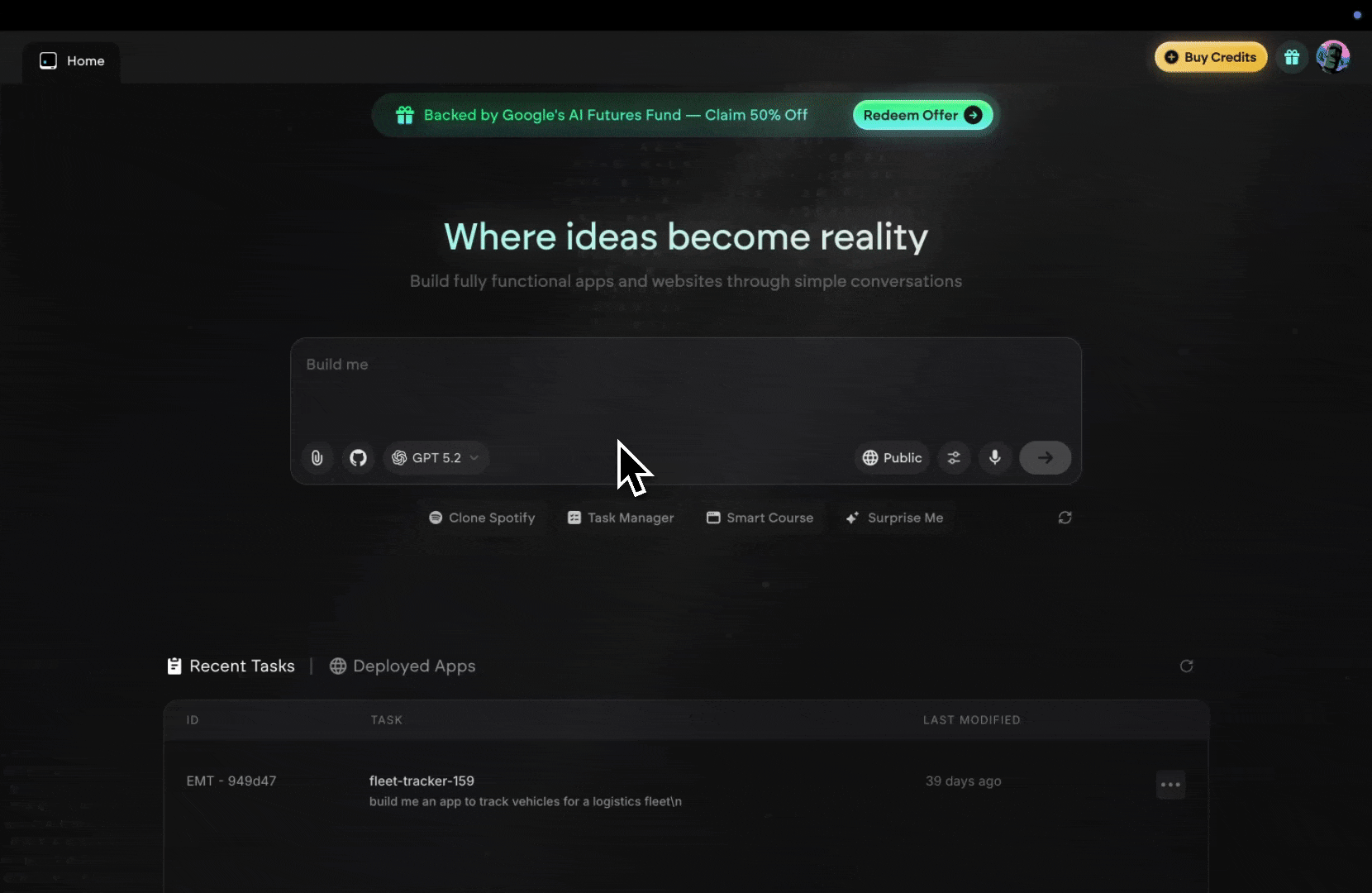Submit prompt with arrow button
The width and height of the screenshot is (1372, 893).
1045,457
